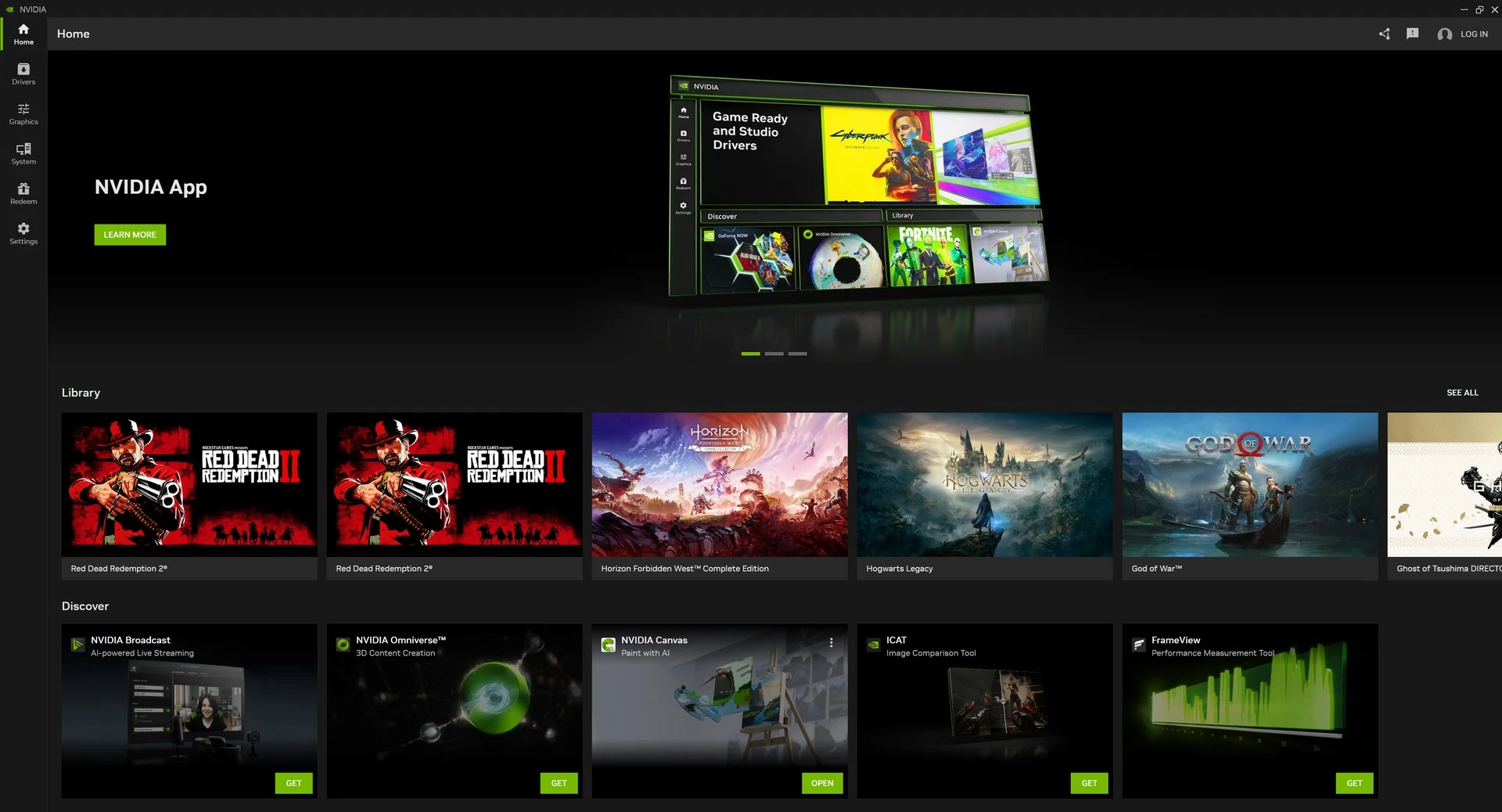
Task: Click the NVIDIA Canvas logo icon
Action: (x=608, y=645)
